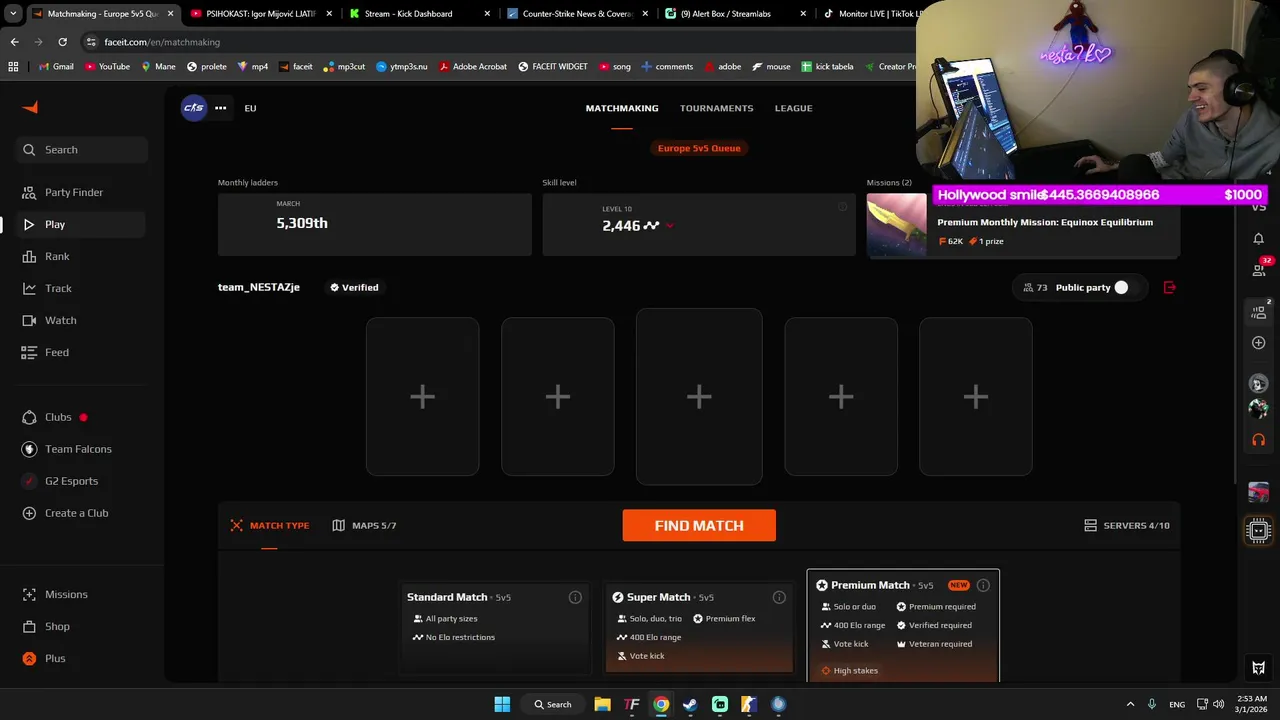This screenshot has width=1280, height=720.
Task: Open the Windows Start menu
Action: tap(502, 704)
